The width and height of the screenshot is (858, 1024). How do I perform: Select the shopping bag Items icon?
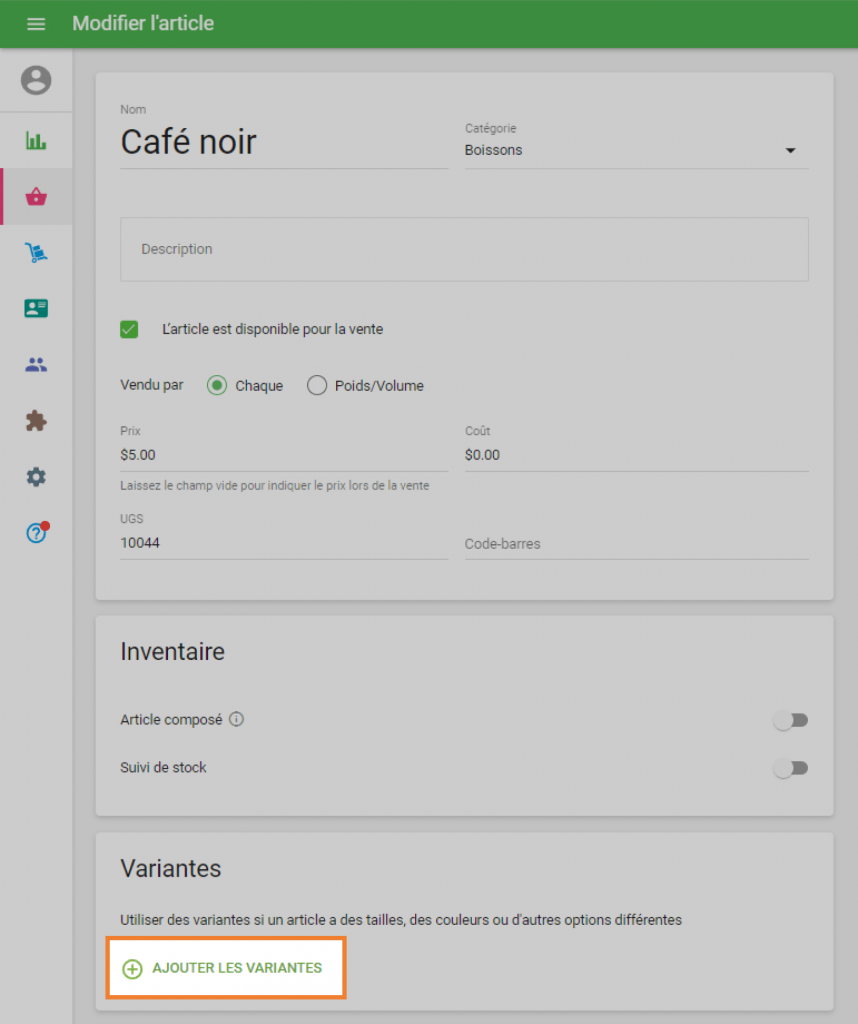tap(36, 196)
